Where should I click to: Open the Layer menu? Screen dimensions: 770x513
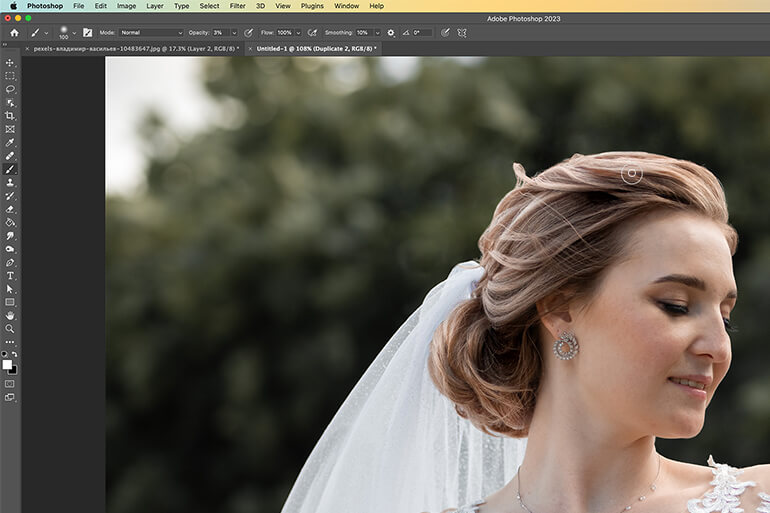point(155,6)
